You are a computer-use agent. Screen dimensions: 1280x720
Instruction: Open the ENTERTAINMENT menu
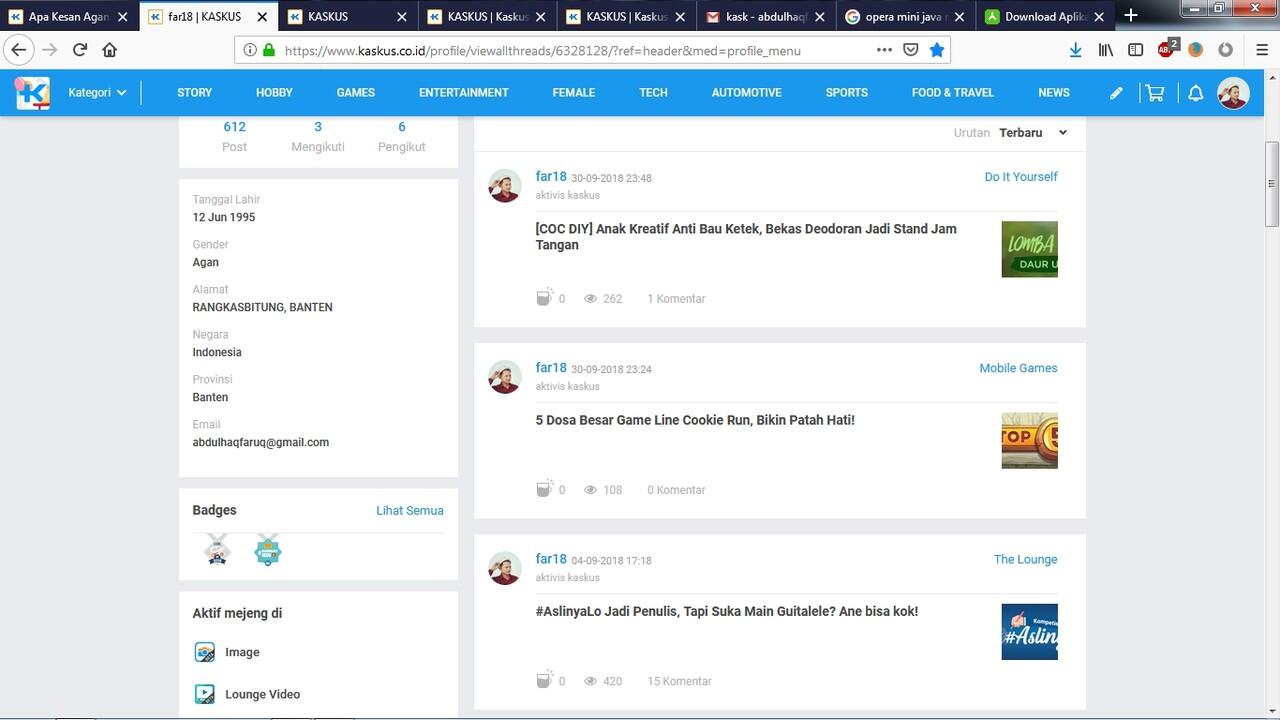464,93
